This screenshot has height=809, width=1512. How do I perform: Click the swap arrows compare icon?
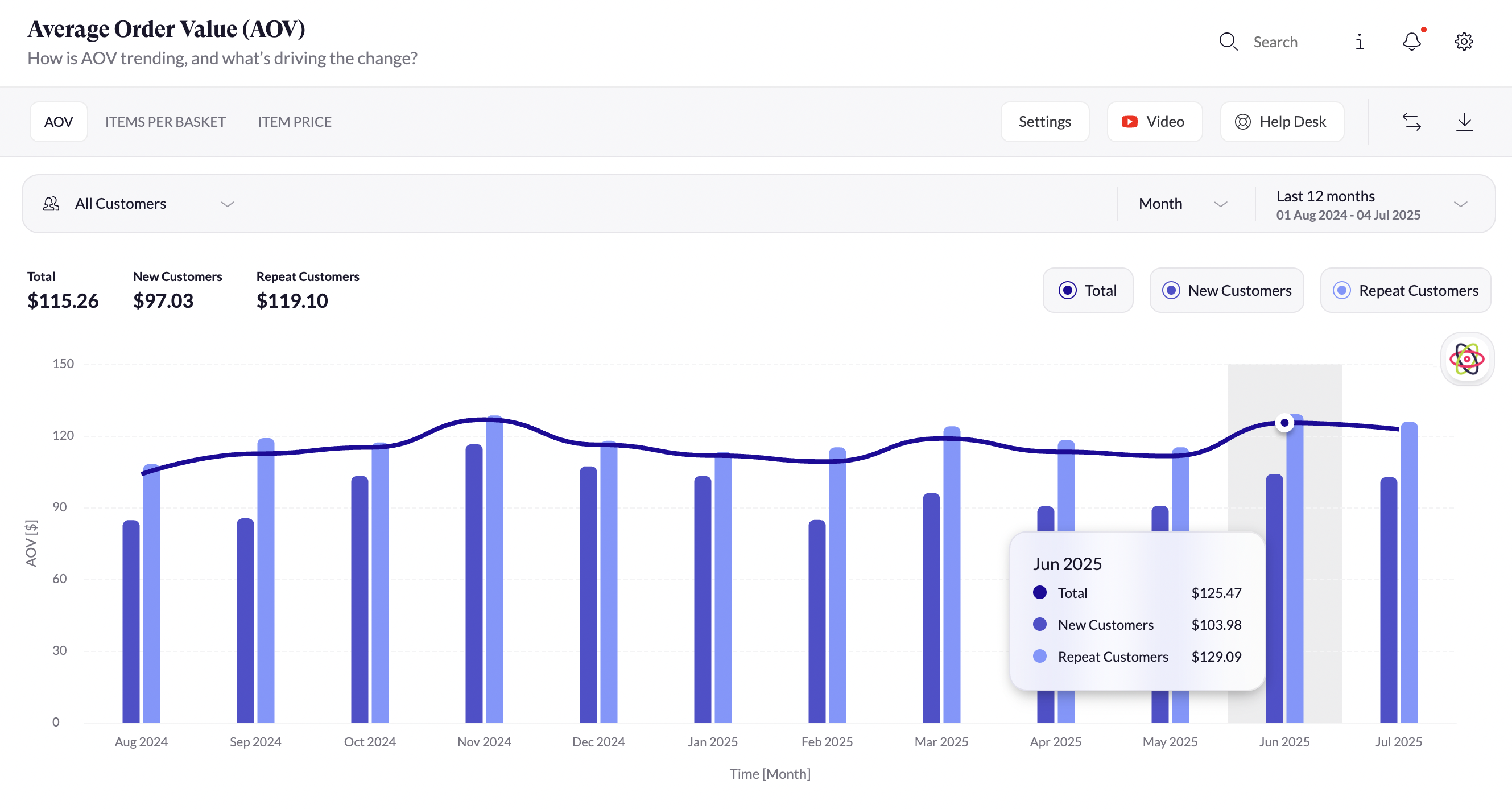pyautogui.click(x=1412, y=122)
